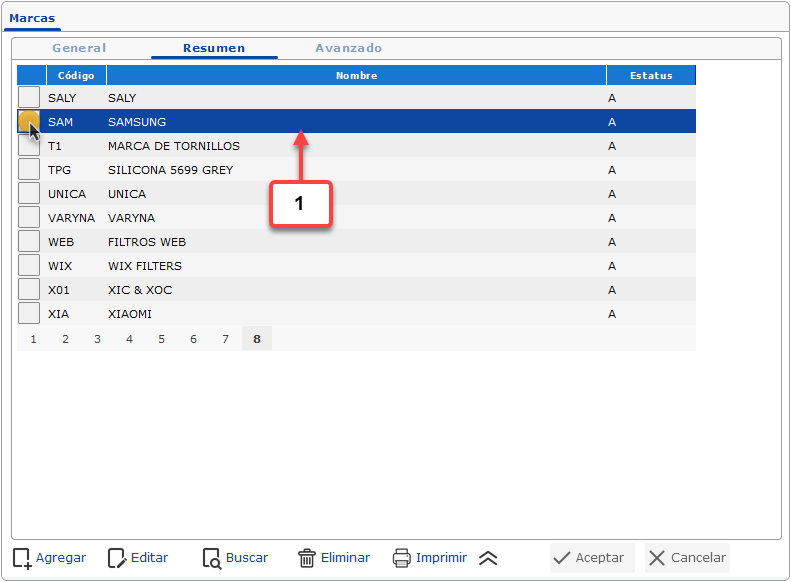Click the Buscar magnifier icon

(x=211, y=558)
